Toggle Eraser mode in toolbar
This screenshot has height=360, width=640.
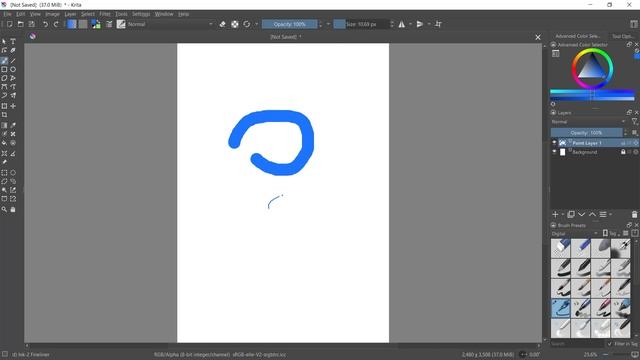tap(222, 24)
